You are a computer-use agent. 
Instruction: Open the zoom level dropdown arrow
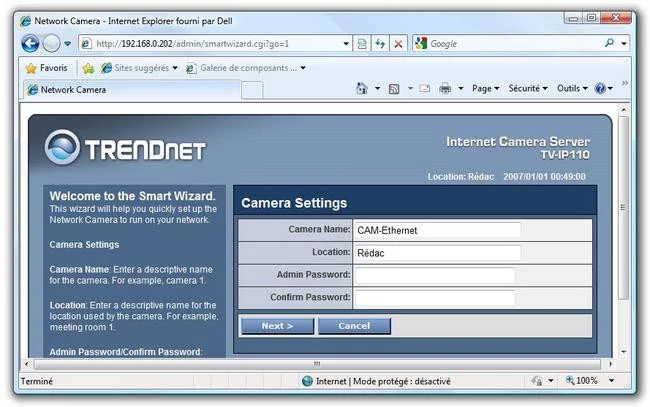coord(611,380)
